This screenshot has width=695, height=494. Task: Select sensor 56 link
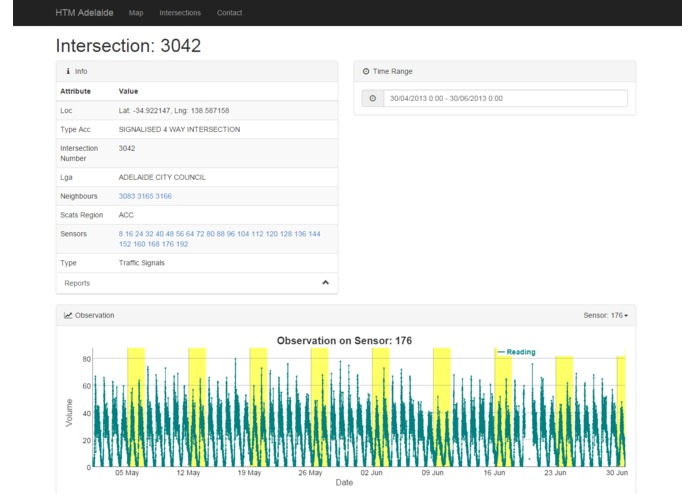[180, 234]
